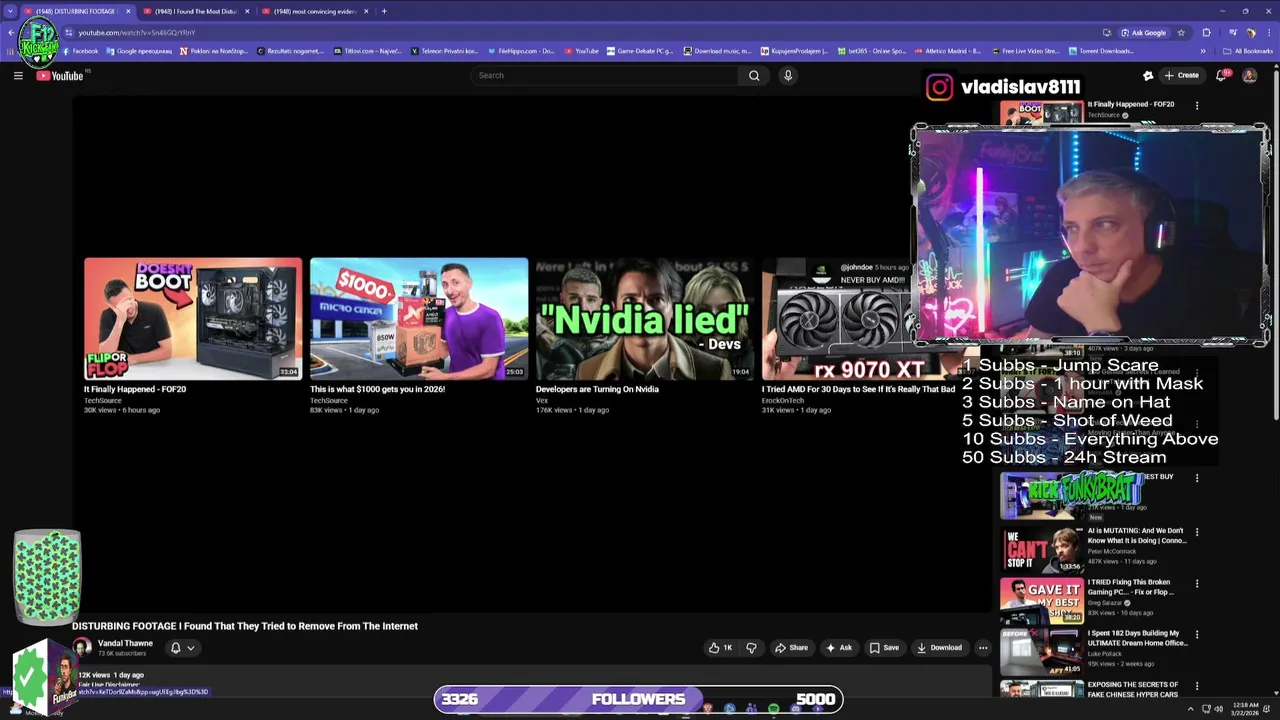Open the YouTube notifications bell

1221,76
